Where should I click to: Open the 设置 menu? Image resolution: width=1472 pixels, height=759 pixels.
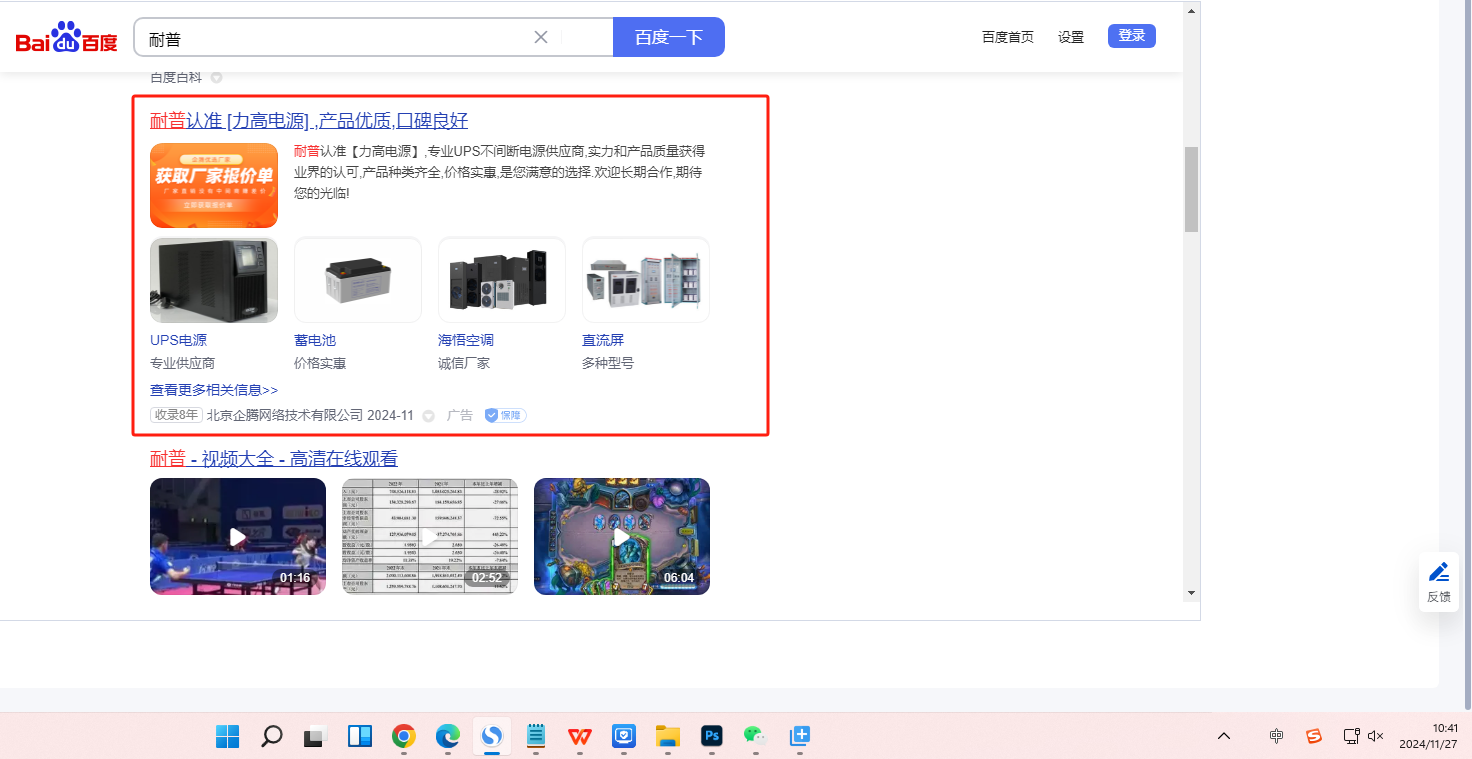[x=1071, y=37]
